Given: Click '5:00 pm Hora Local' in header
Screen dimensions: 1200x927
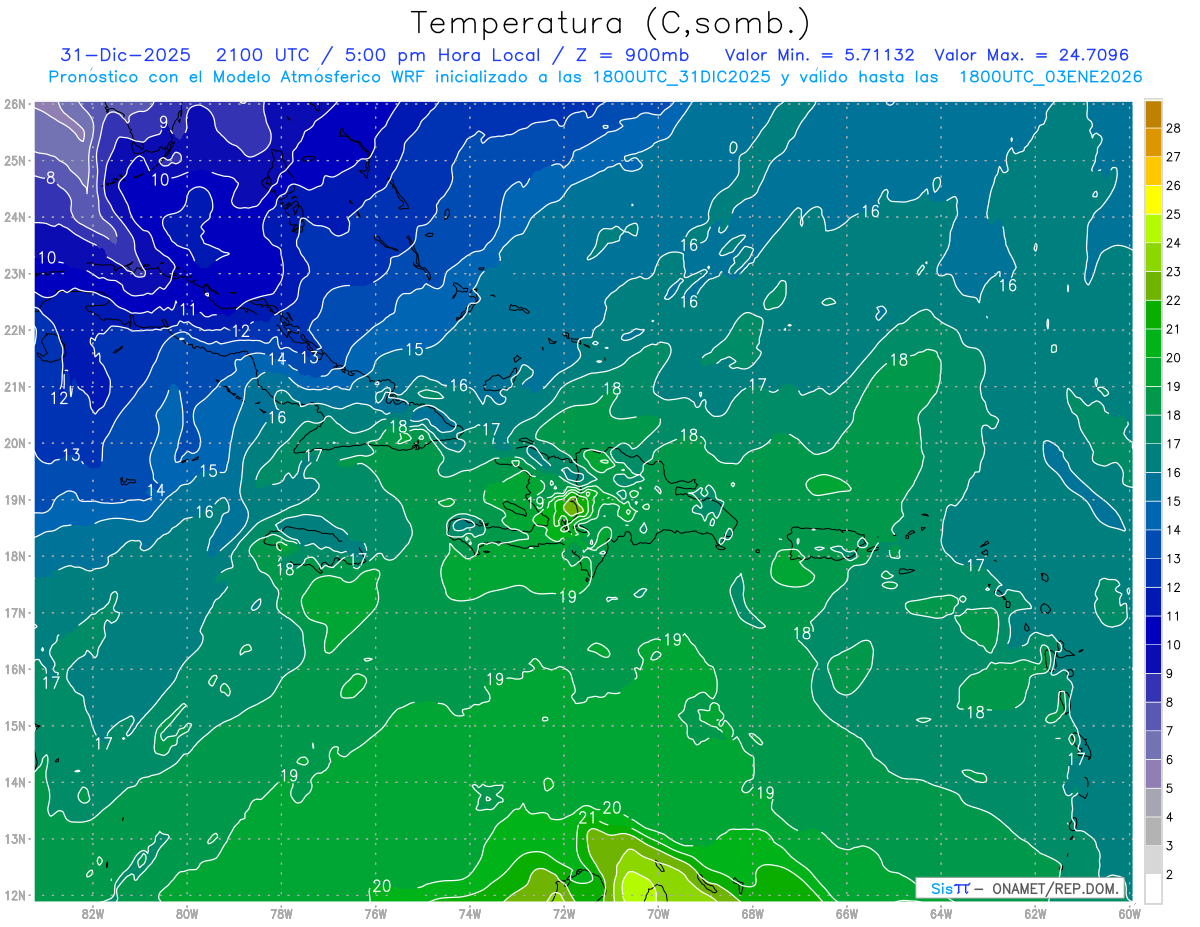Looking at the screenshot, I should (444, 55).
